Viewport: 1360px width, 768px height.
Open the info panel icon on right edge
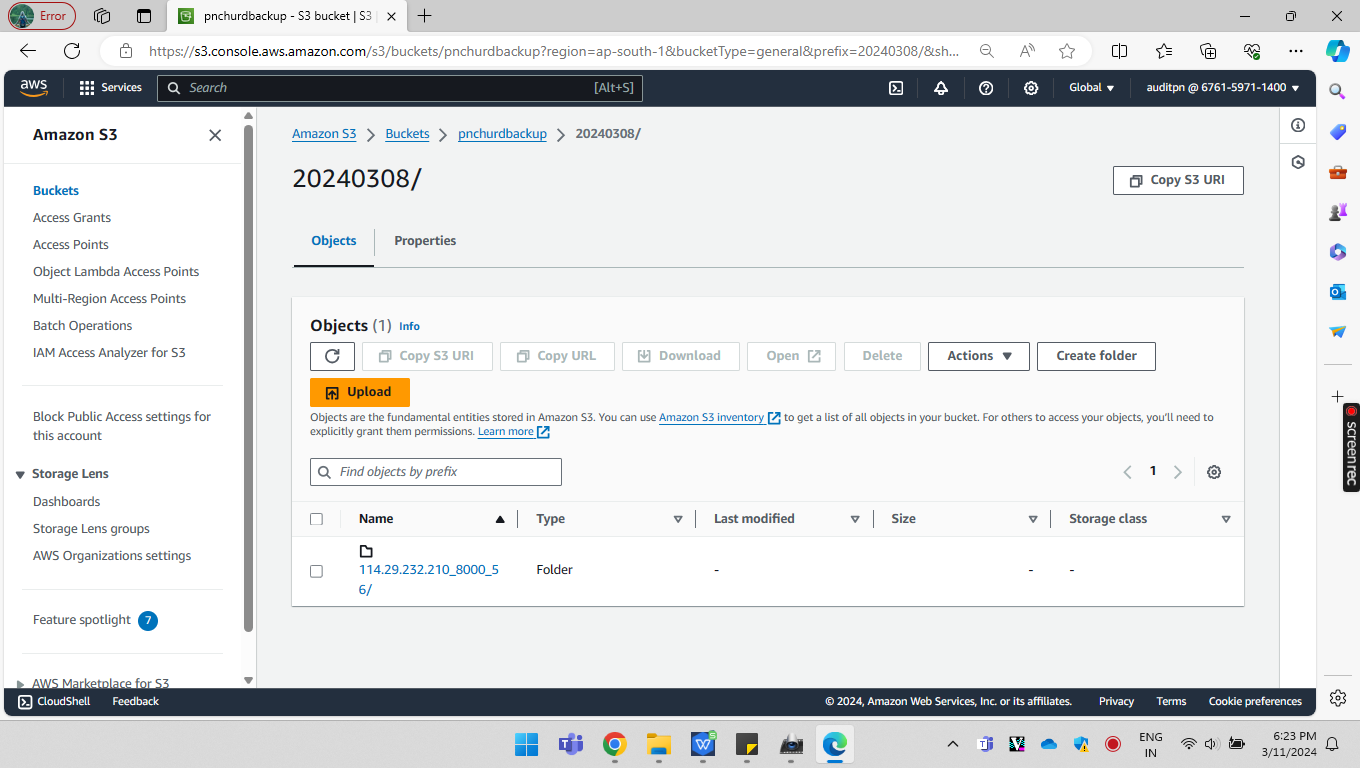point(1298,125)
